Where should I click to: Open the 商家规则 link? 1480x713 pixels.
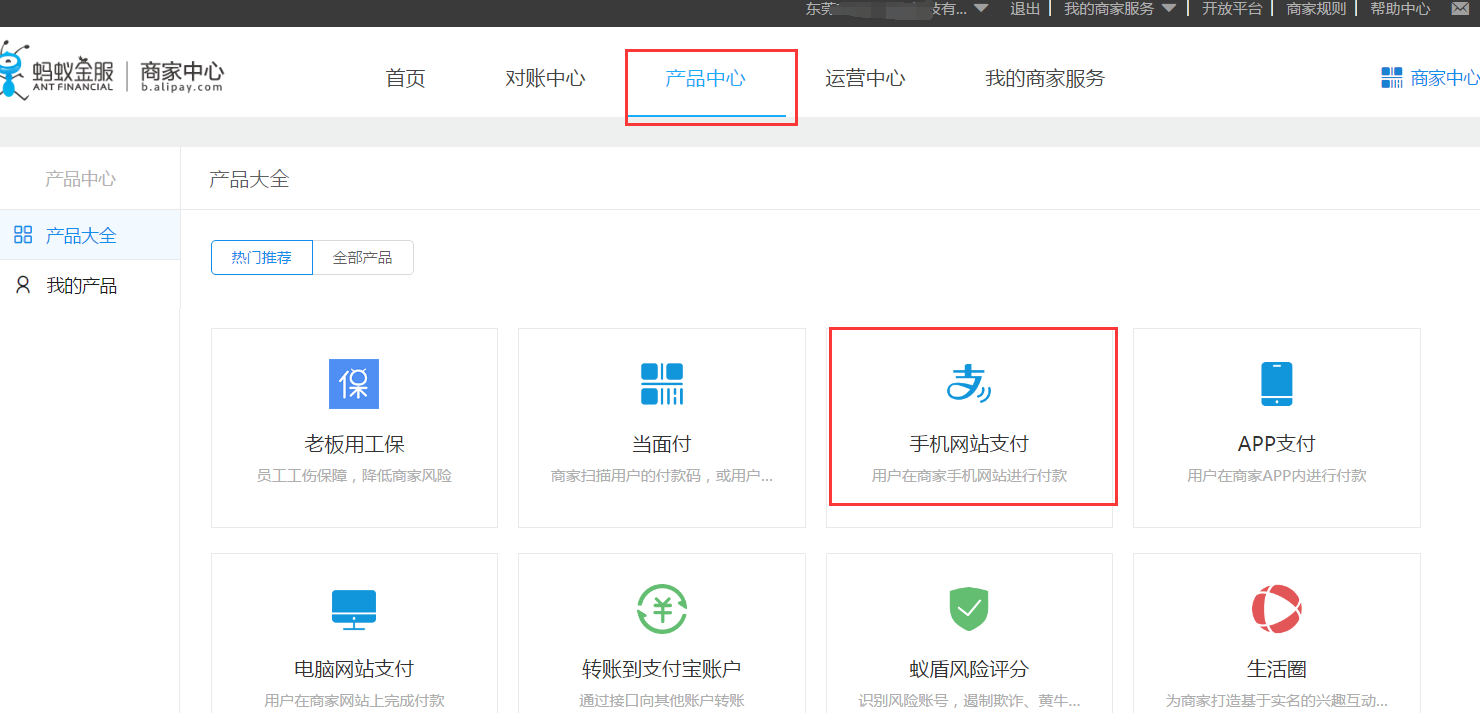pos(1316,9)
